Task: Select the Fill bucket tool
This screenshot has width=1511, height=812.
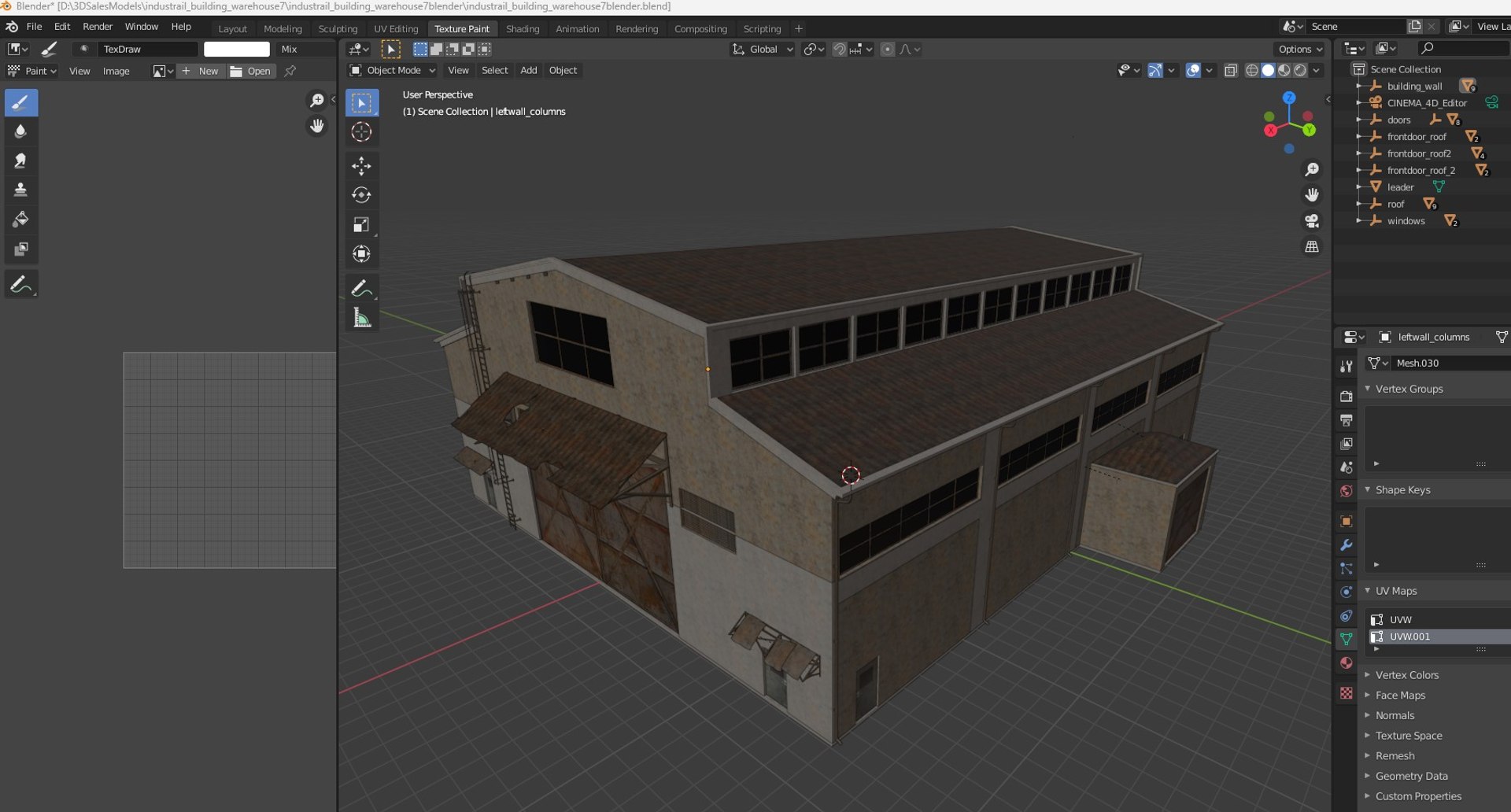Action: (21, 220)
